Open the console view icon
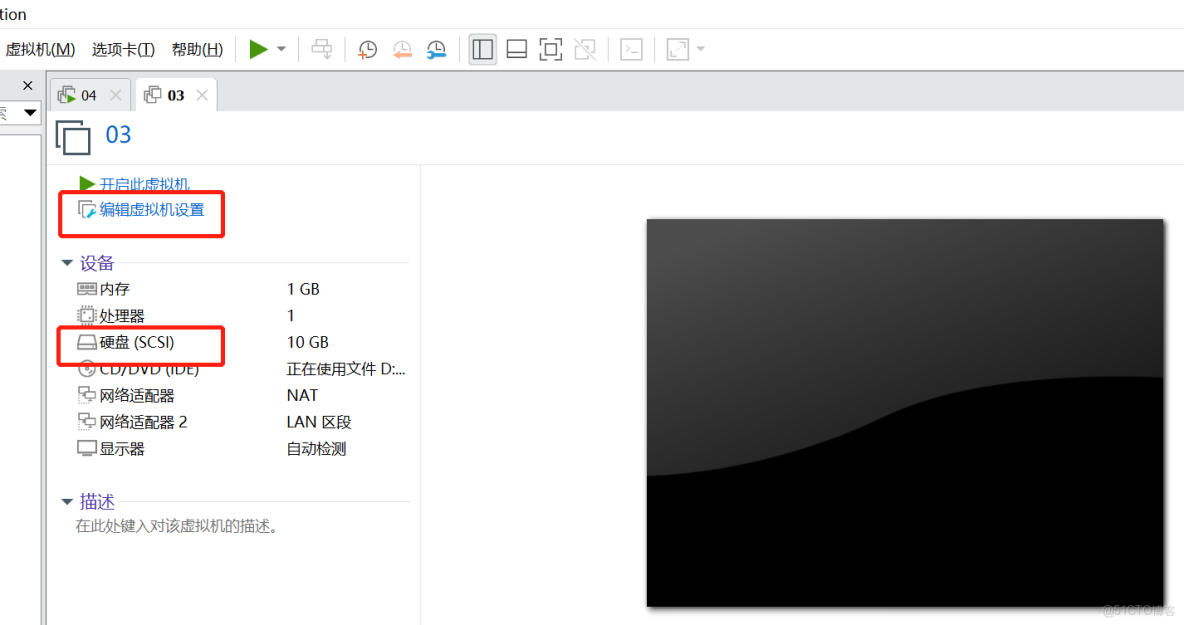The height and width of the screenshot is (625, 1184). [631, 50]
